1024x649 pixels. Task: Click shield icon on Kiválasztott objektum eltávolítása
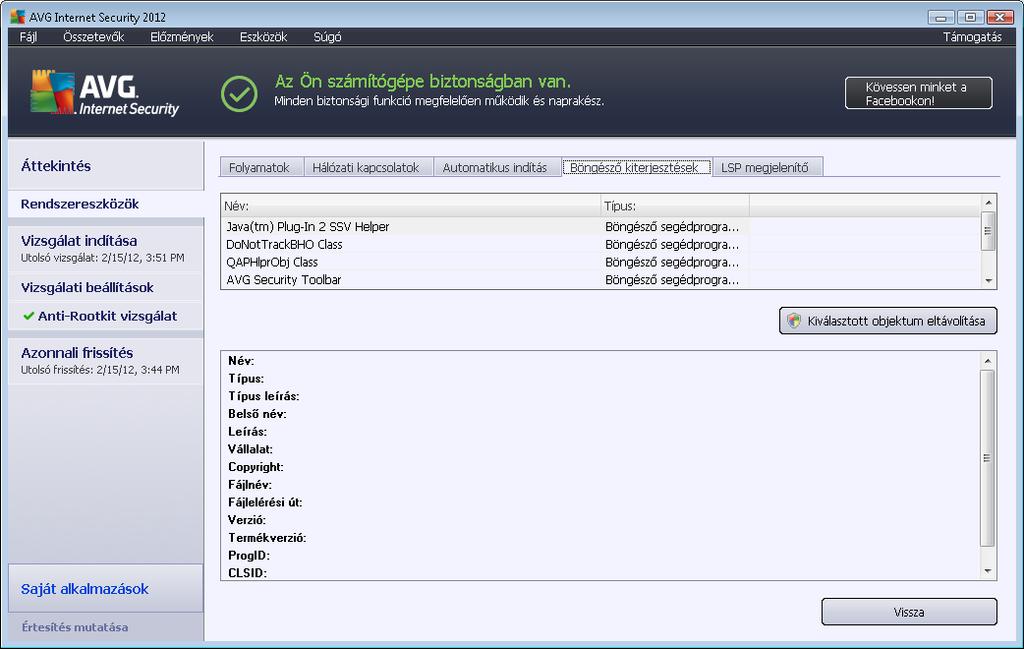point(793,321)
